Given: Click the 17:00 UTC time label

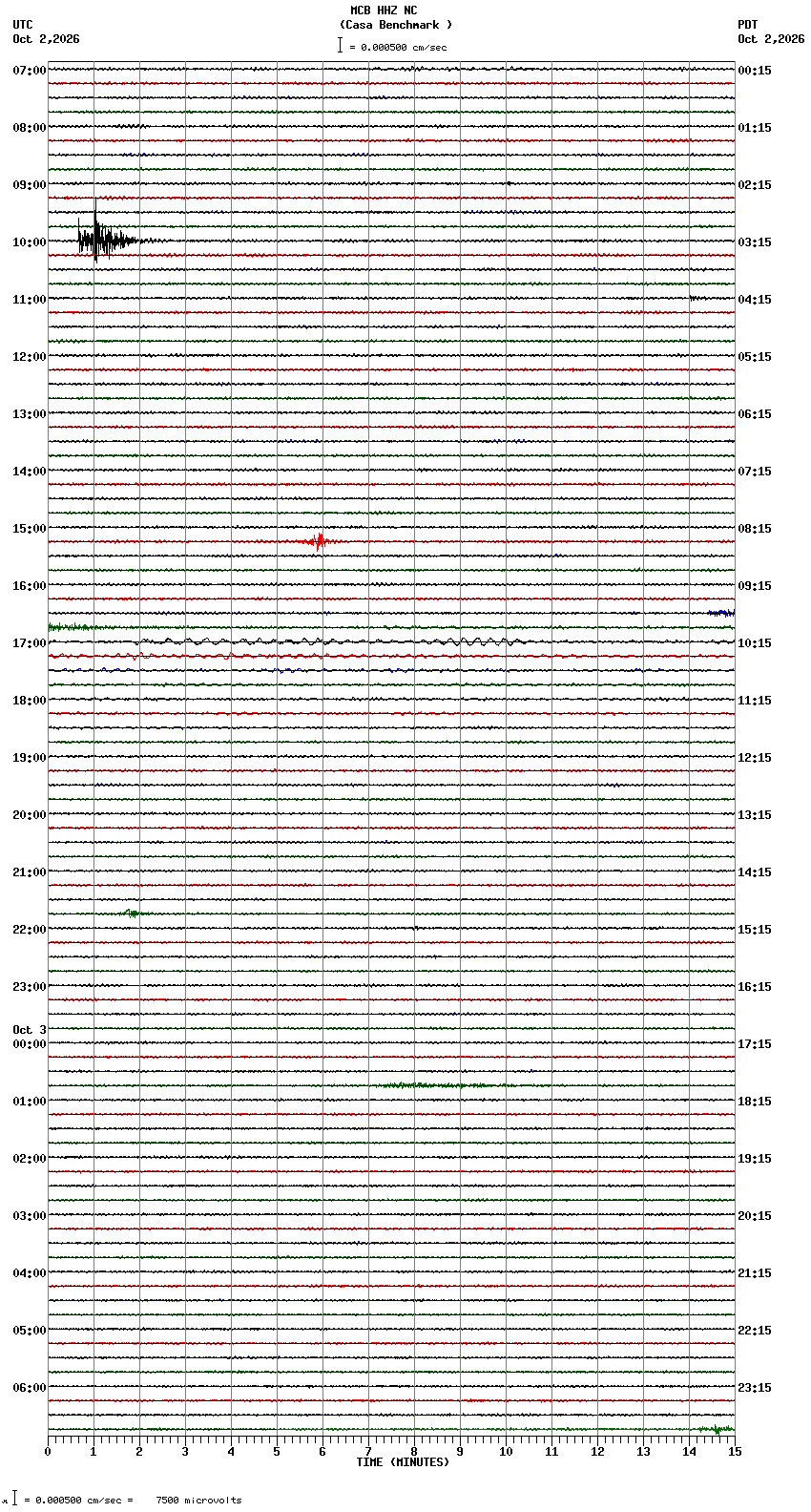Looking at the screenshot, I should (x=30, y=643).
